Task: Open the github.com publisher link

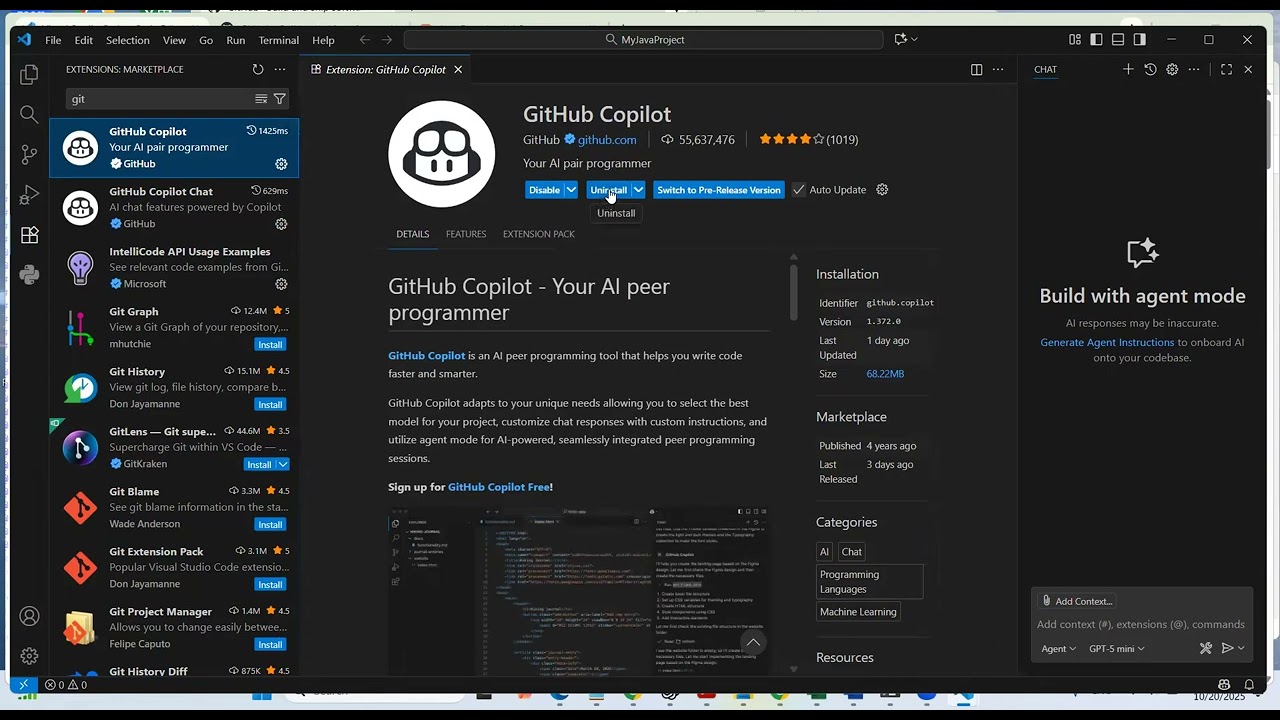Action: tap(607, 140)
